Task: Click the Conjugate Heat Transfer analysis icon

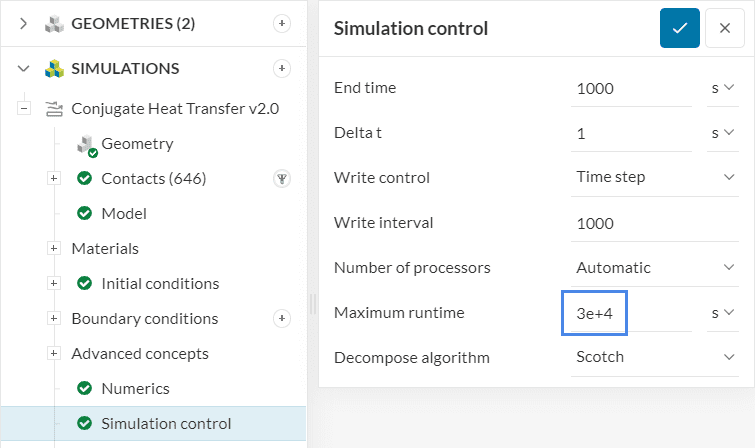Action: pos(54,108)
